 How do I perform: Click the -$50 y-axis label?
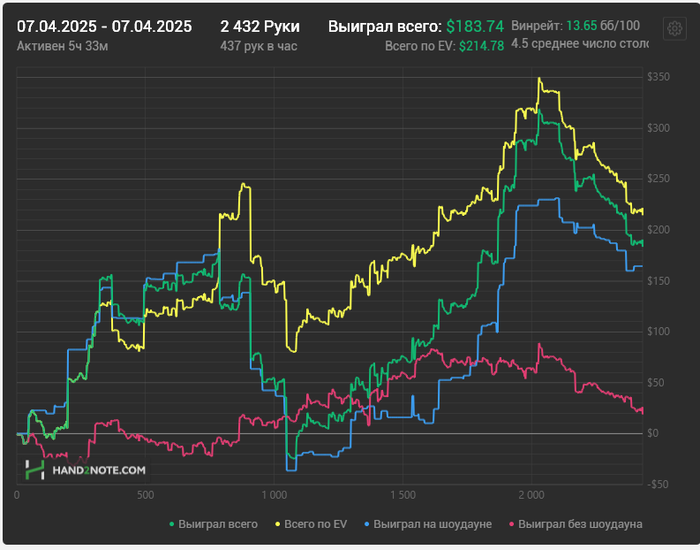pyautogui.click(x=656, y=484)
